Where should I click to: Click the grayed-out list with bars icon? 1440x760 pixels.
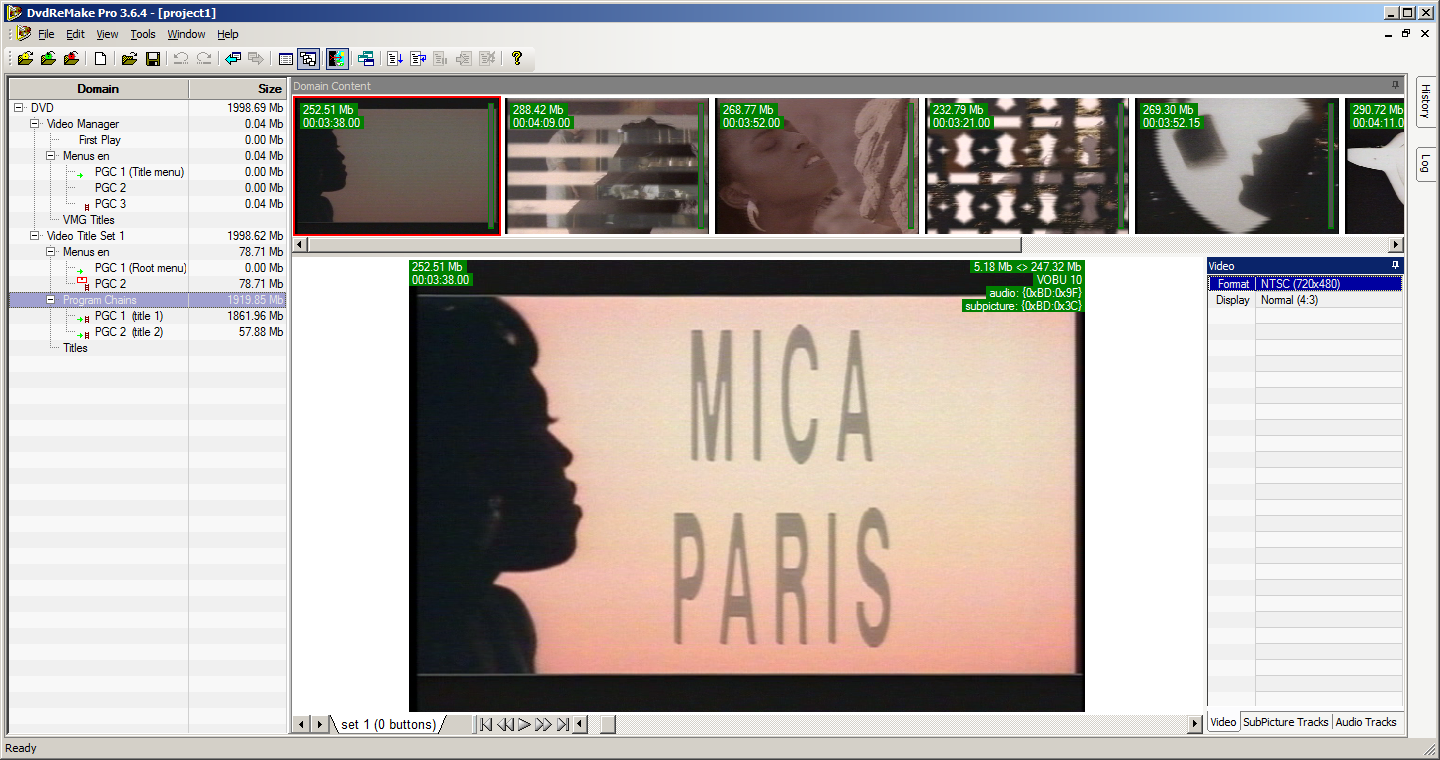[441, 59]
